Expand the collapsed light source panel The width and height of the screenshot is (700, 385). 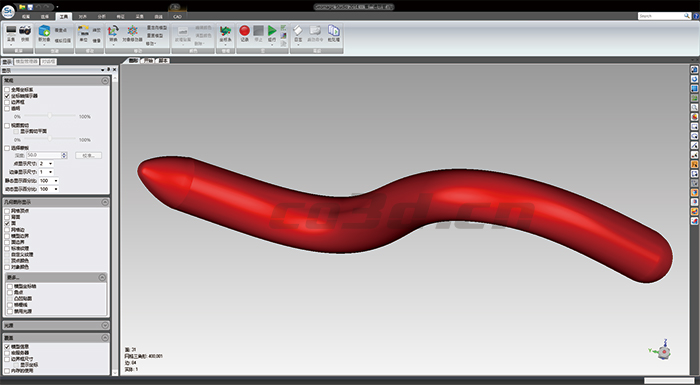(x=105, y=326)
